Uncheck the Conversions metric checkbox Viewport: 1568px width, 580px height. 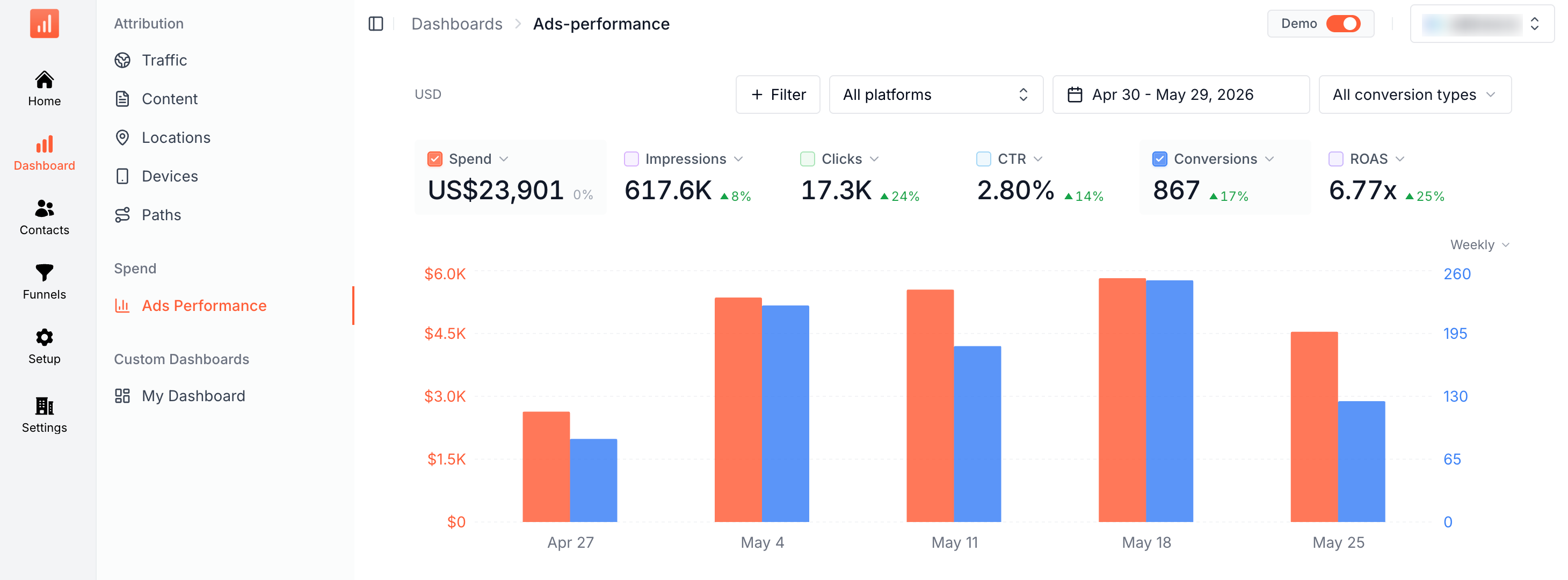[x=1159, y=159]
